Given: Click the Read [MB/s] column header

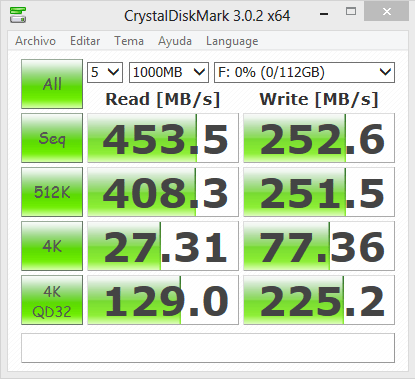Looking at the screenshot, I should click(163, 99).
